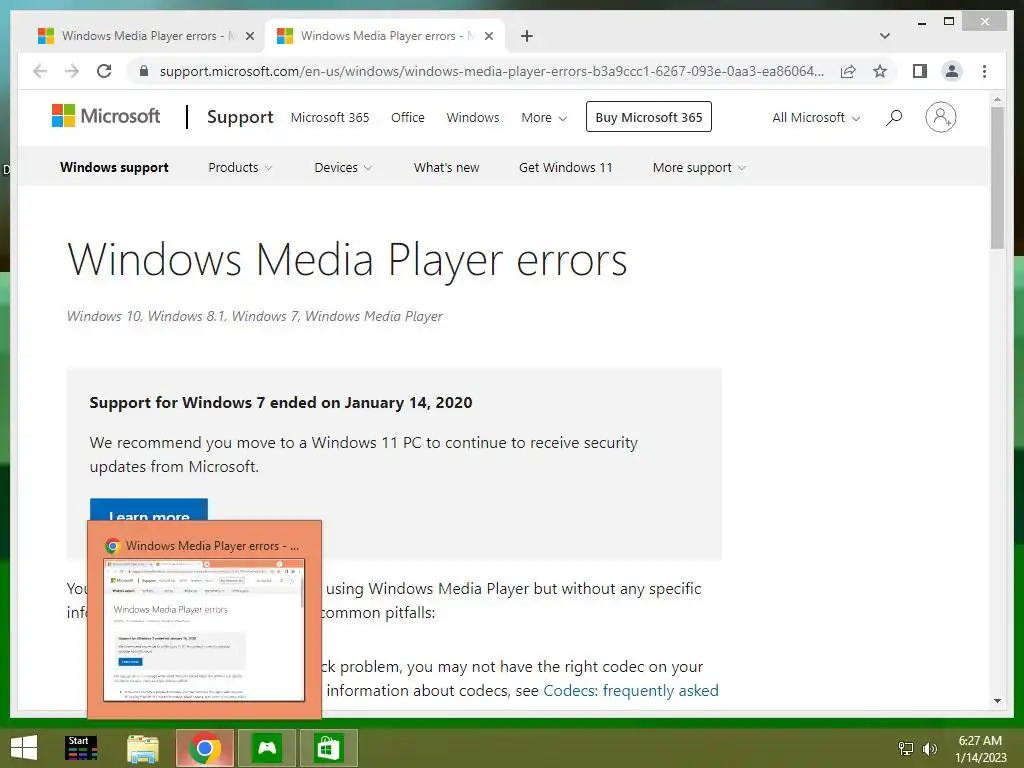Open site search with magnifier icon
This screenshot has width=1024, height=768.
(x=894, y=118)
